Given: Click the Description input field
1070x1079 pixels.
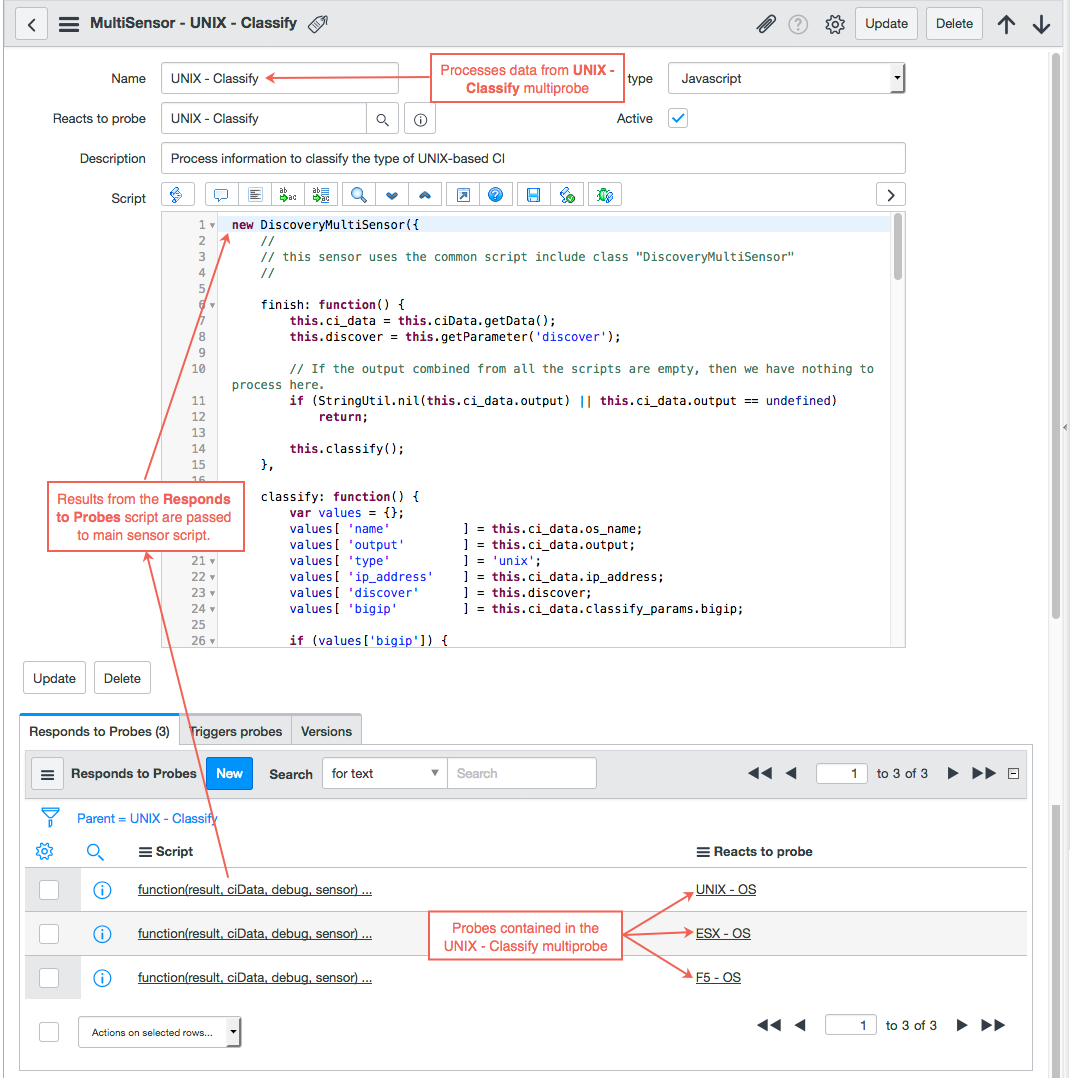Looking at the screenshot, I should coord(533,158).
